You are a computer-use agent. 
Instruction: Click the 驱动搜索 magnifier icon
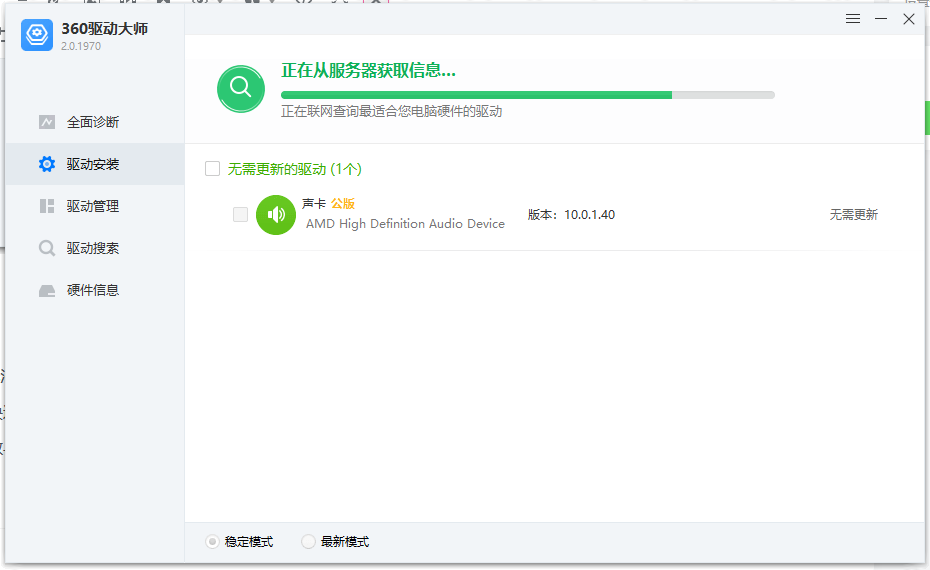point(47,248)
